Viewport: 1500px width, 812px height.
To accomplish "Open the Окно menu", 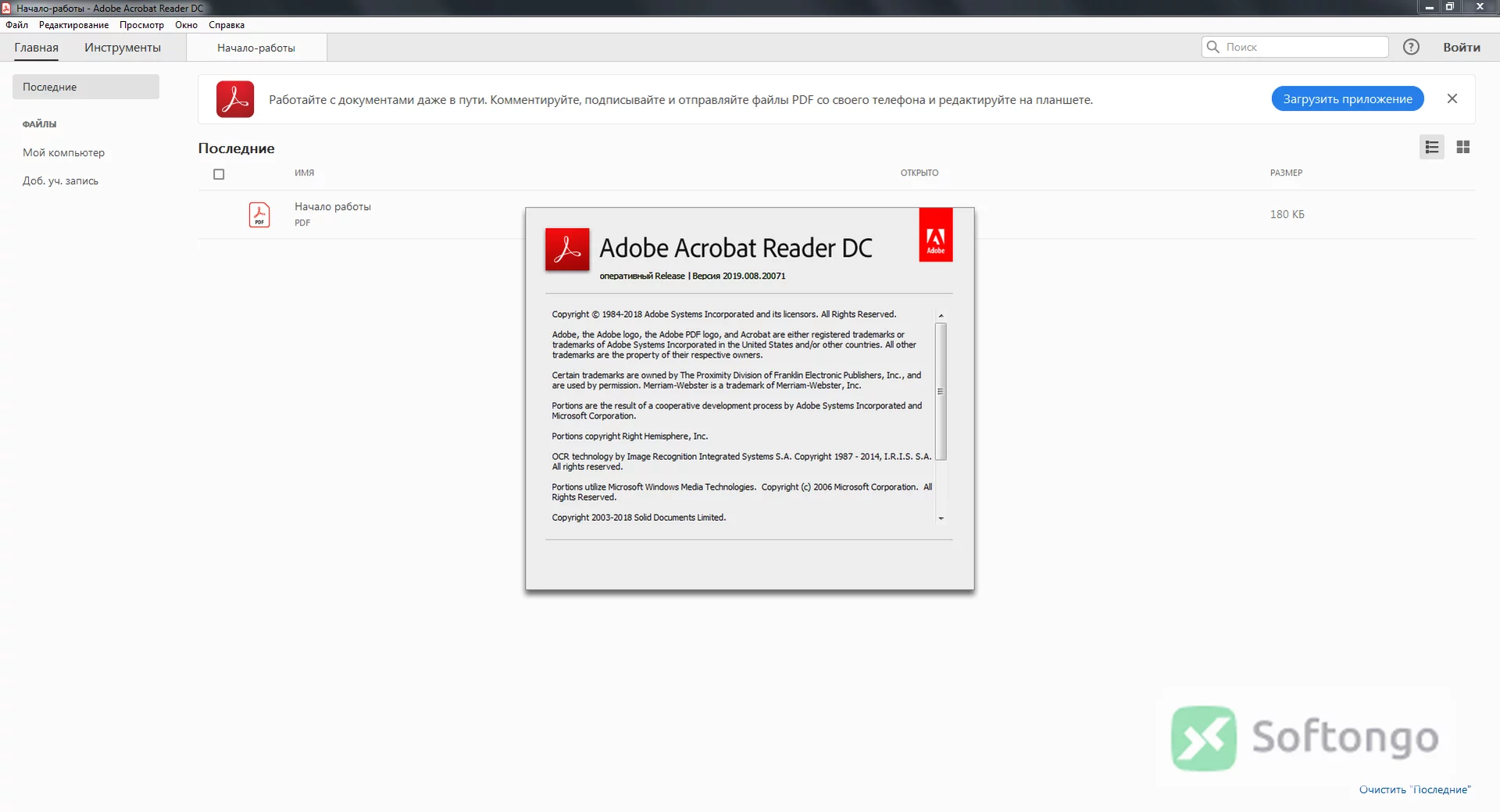I will point(186,25).
